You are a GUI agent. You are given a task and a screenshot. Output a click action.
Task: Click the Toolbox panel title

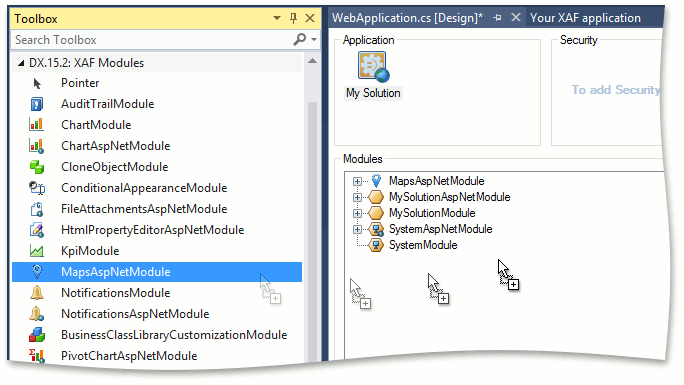[36, 19]
